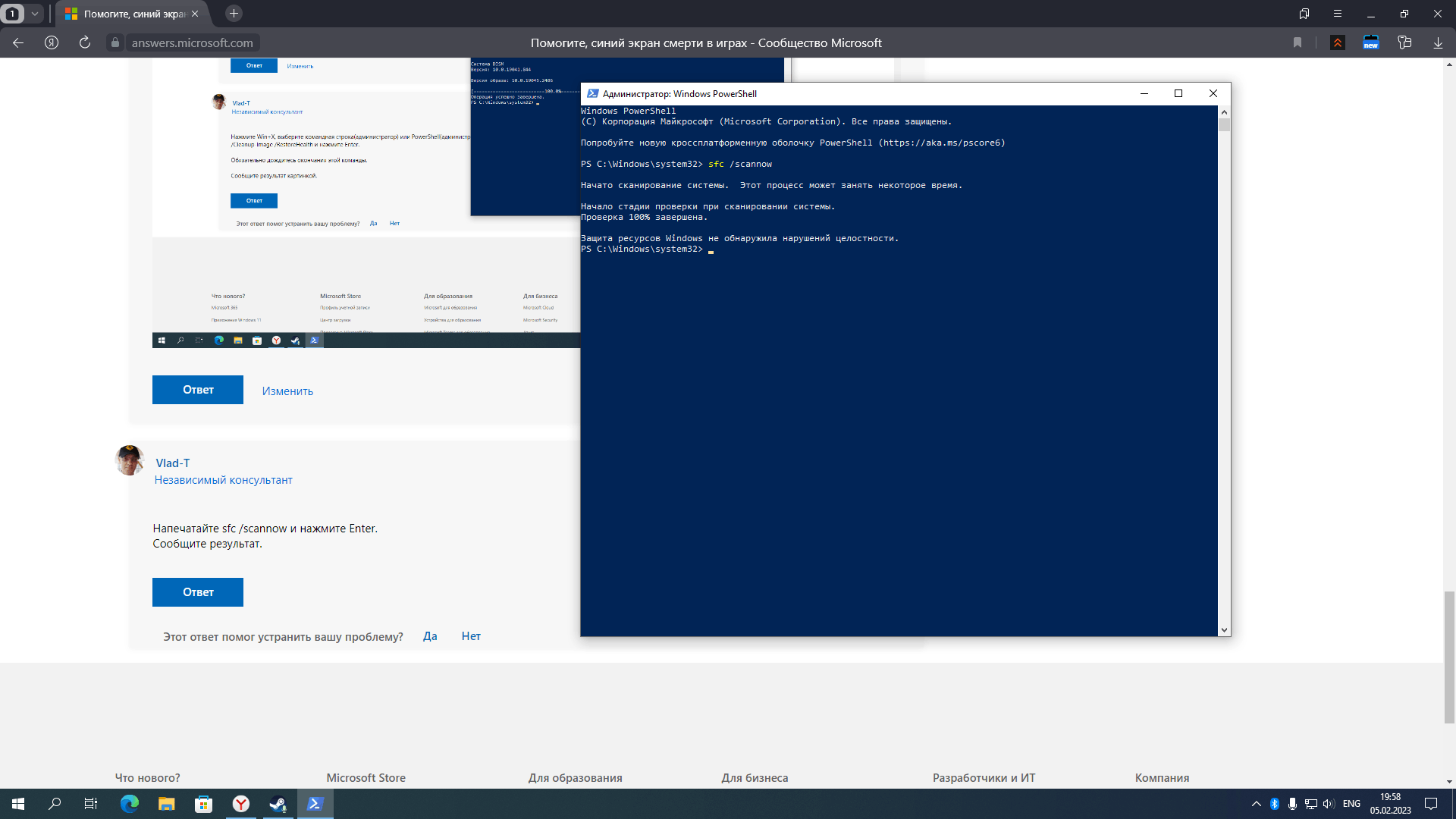This screenshot has height=819, width=1456.
Task: Click embedded screenshot image in the post
Action: pyautogui.click(x=366, y=205)
